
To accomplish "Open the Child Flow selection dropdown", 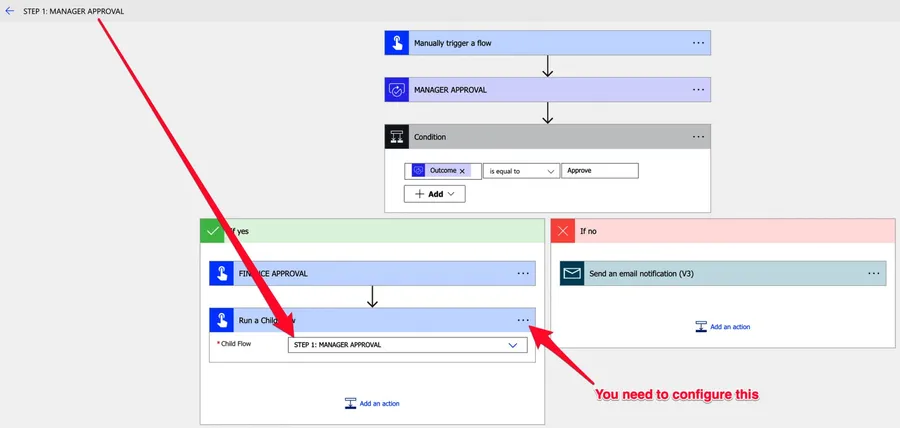I will click(408, 345).
